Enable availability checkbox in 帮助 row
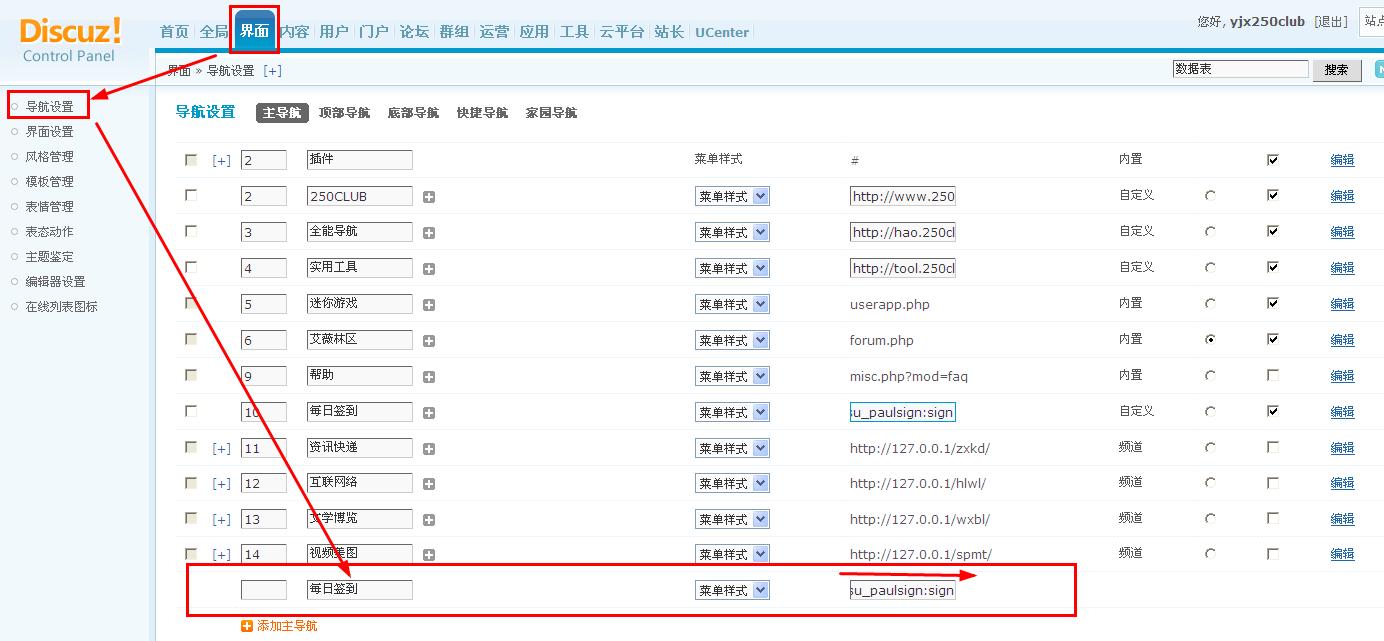 coord(1273,375)
